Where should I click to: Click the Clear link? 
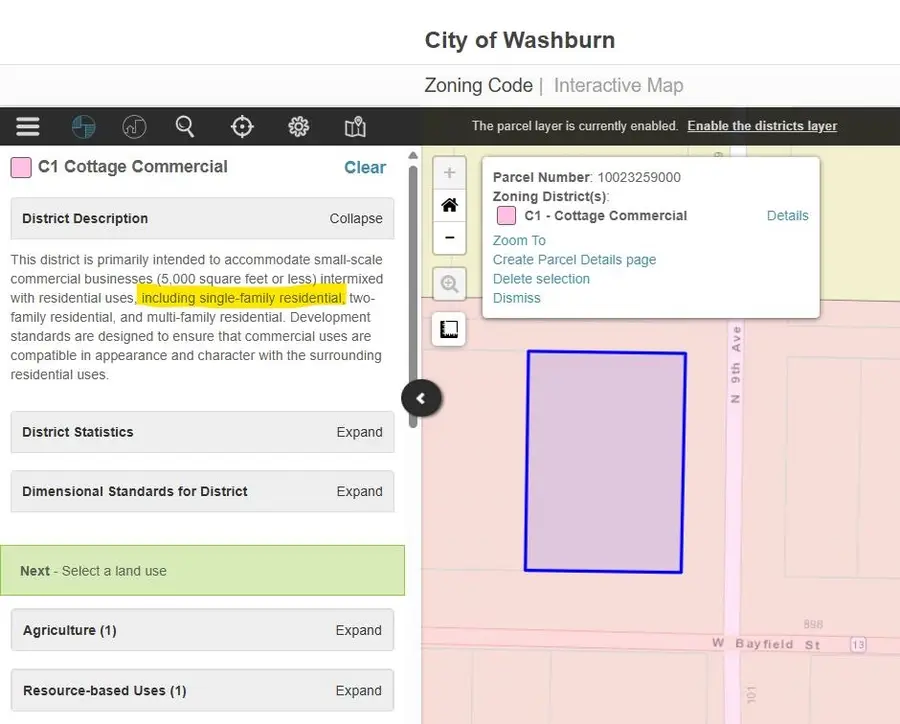365,168
